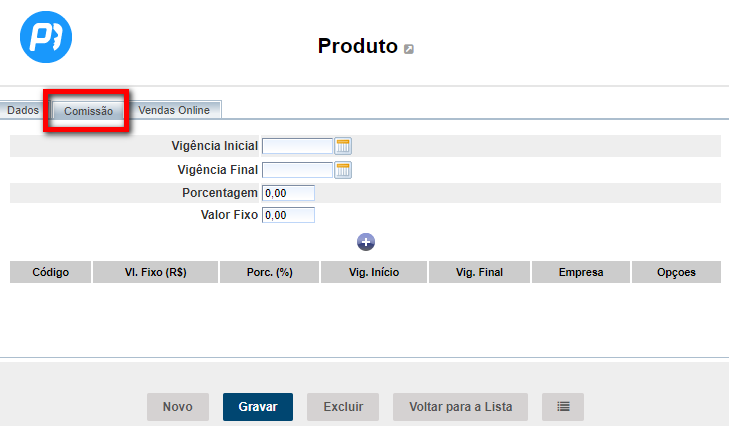Save with the Gravar button

tap(258, 407)
